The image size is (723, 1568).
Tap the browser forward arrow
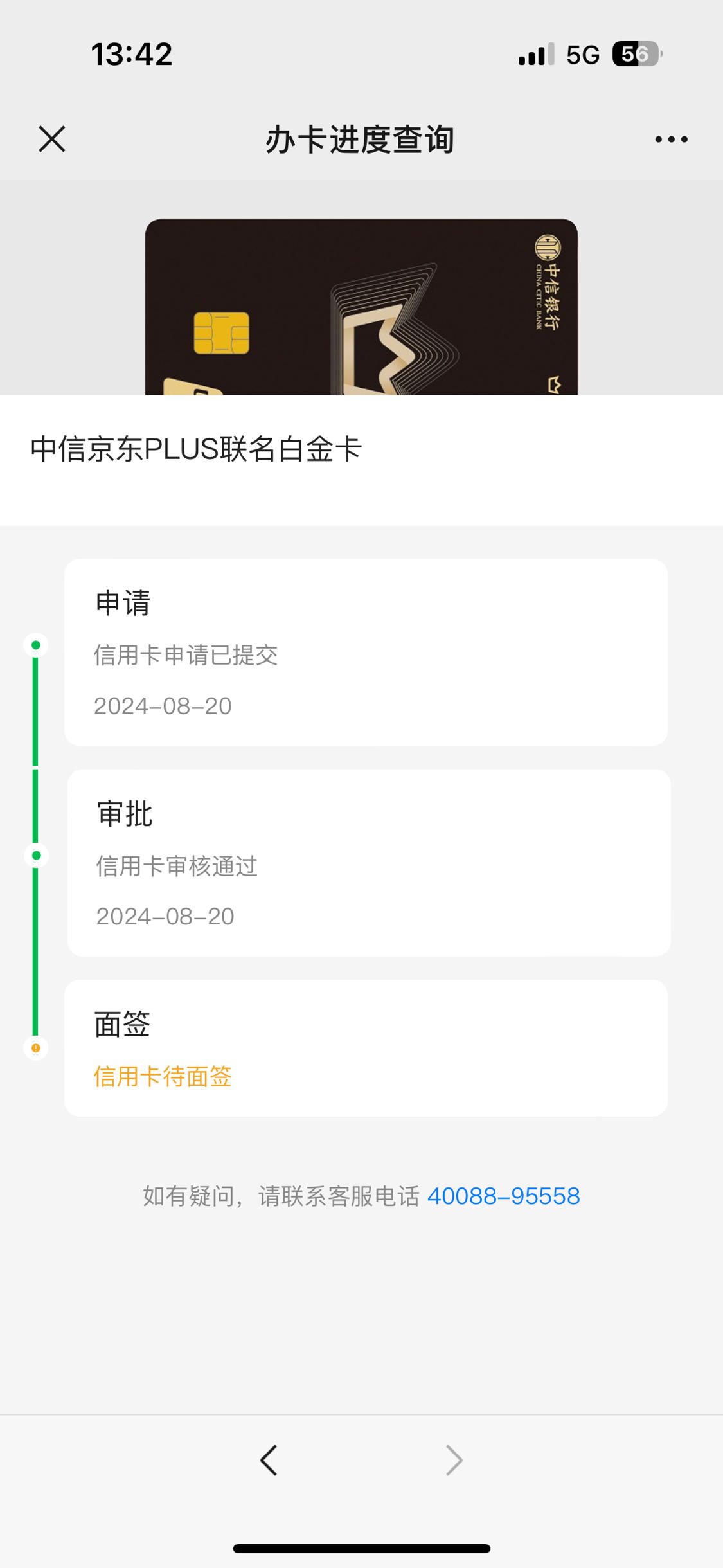click(454, 1460)
